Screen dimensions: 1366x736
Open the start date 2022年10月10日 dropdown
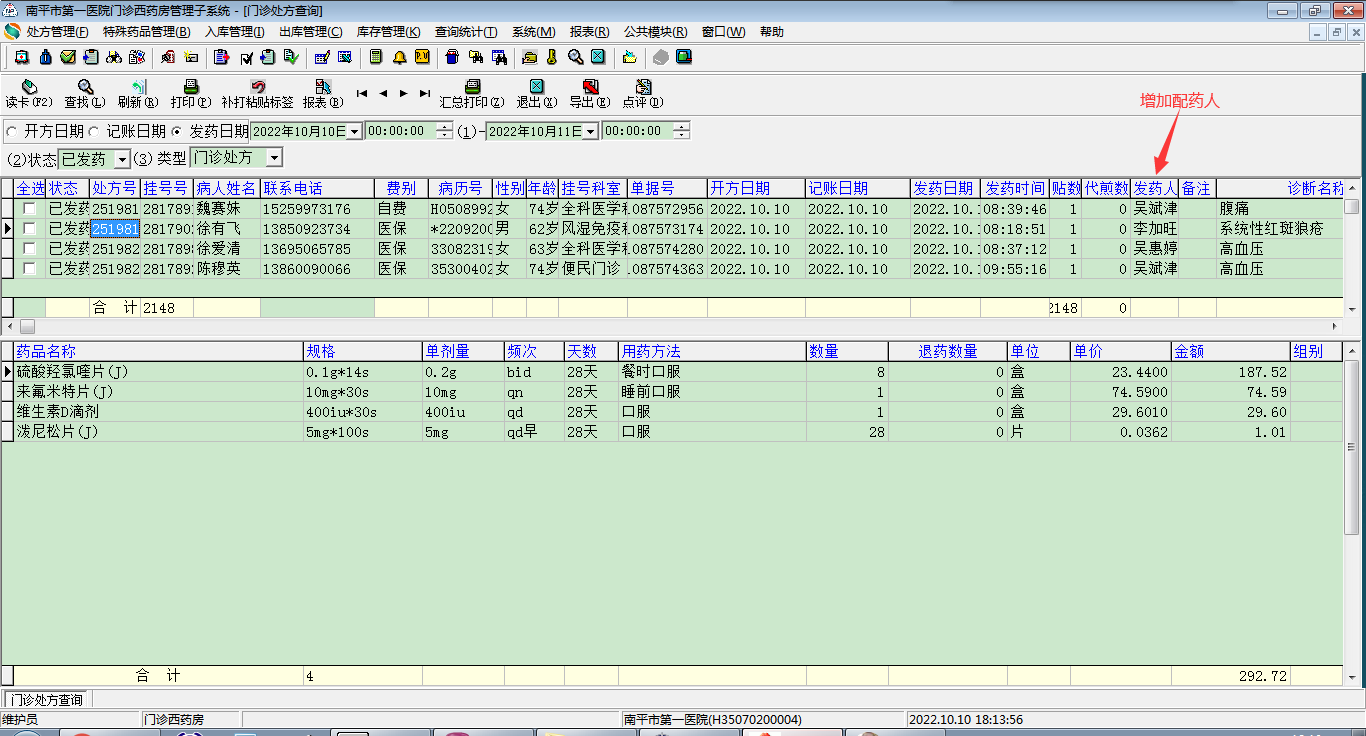tap(354, 131)
